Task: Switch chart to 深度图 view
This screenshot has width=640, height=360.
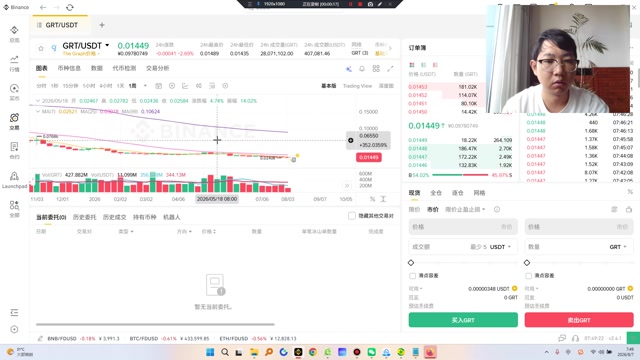Action: (x=386, y=86)
